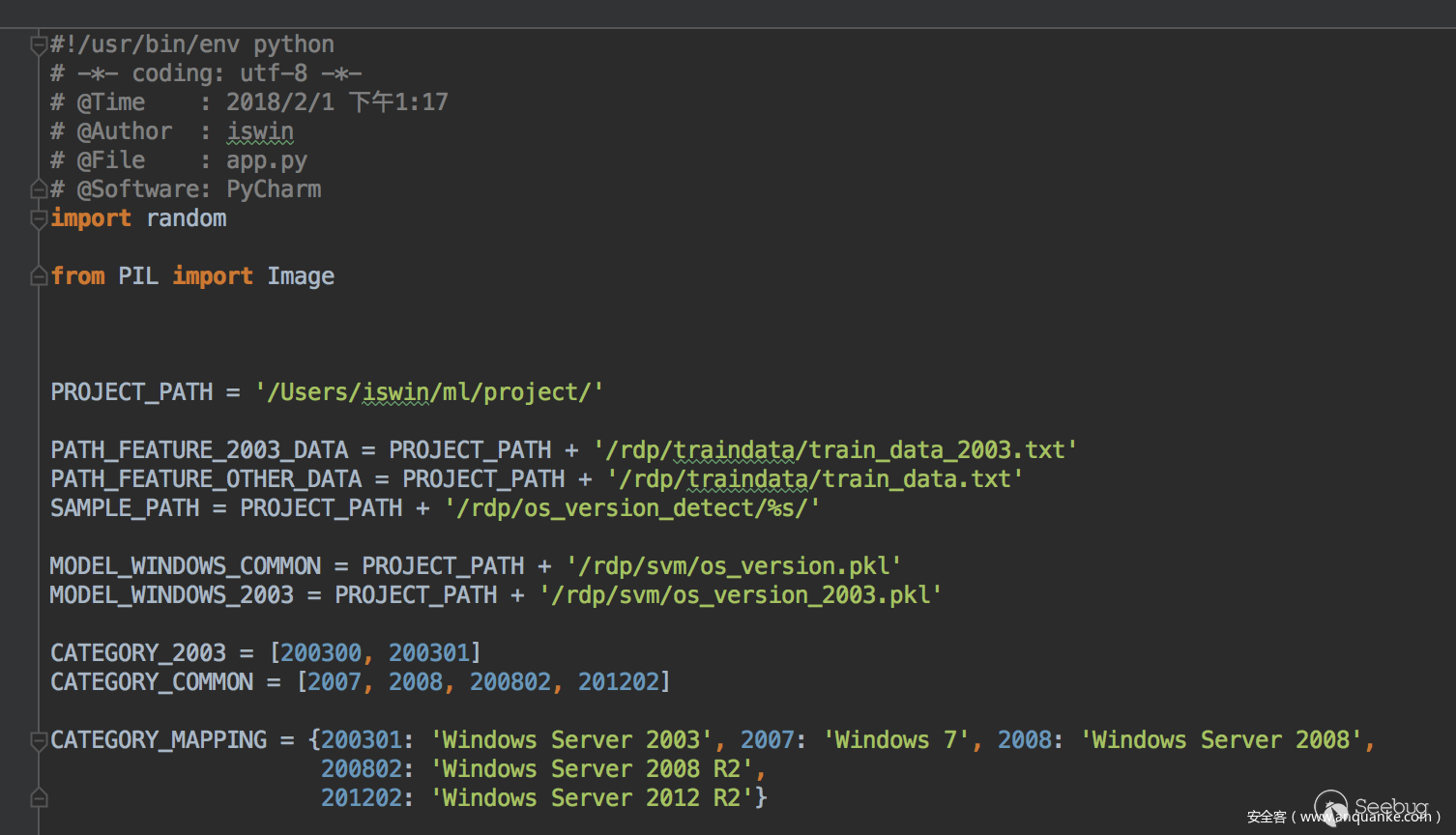This screenshot has width=1456, height=835.
Task: Click the underlined author name 'iswin' in the comment
Action: (259, 131)
